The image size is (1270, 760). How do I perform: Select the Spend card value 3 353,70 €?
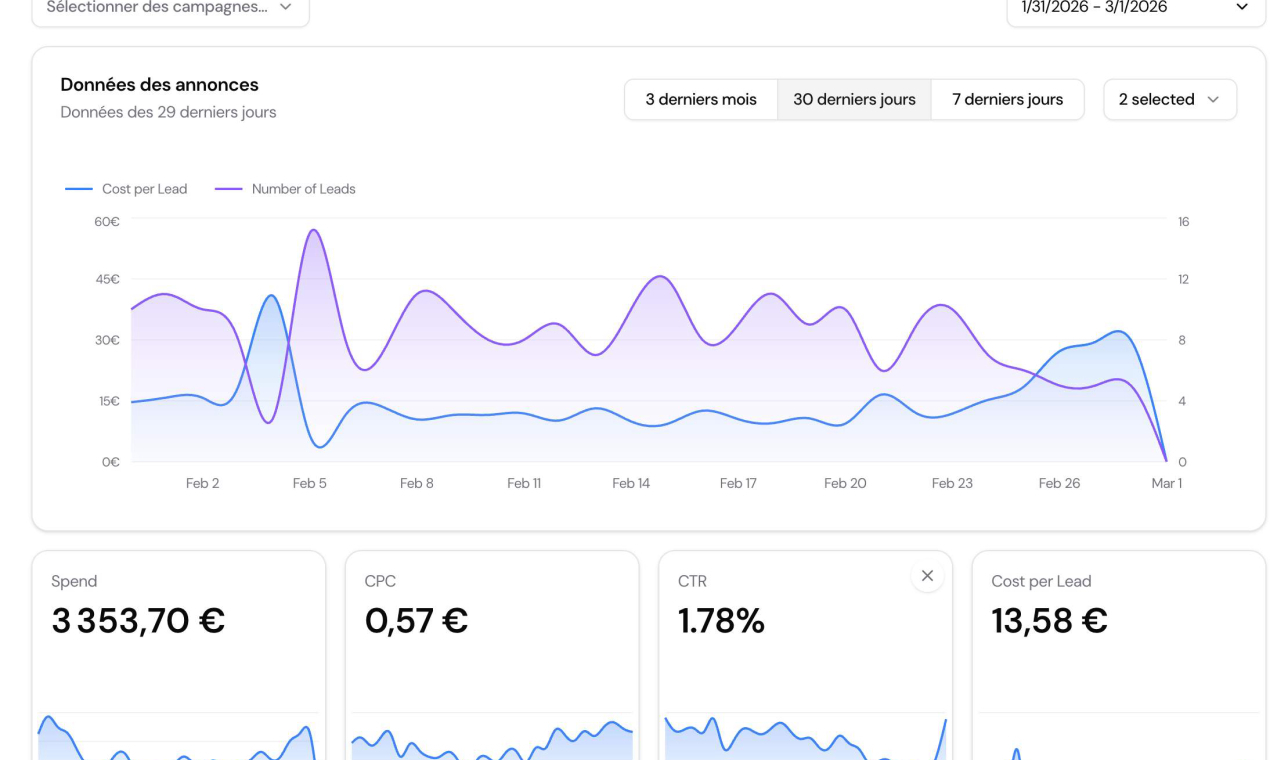138,621
